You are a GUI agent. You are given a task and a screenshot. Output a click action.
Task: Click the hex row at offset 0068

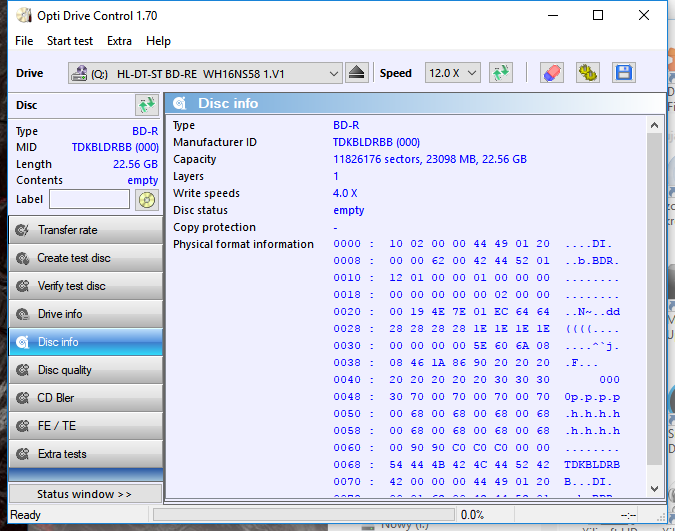coord(476,465)
